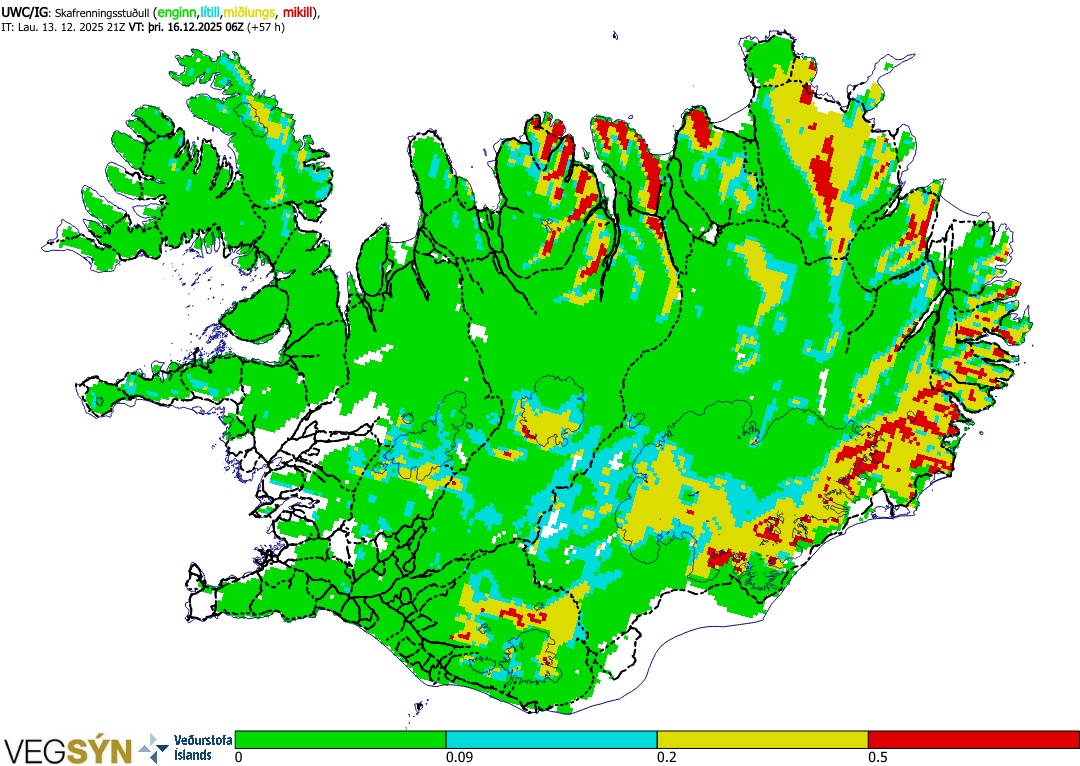
Task: Click the scale value "0" under the green bar
Action: point(238,758)
